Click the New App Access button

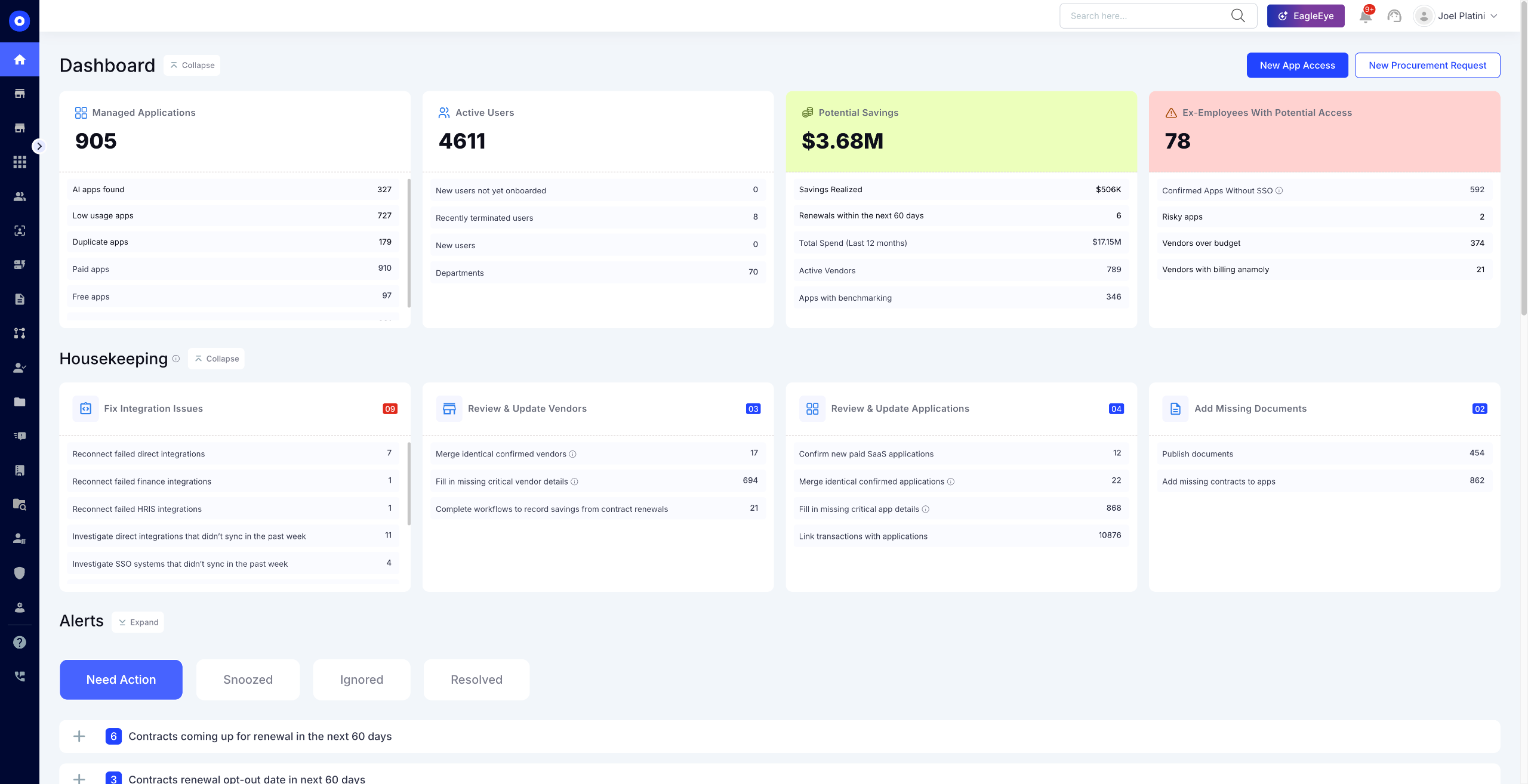(x=1297, y=66)
